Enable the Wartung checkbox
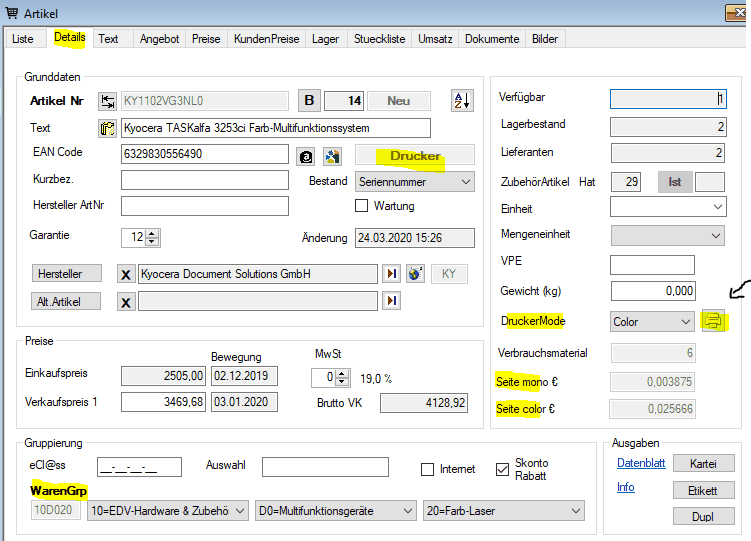This screenshot has height=541, width=751. tap(362, 206)
